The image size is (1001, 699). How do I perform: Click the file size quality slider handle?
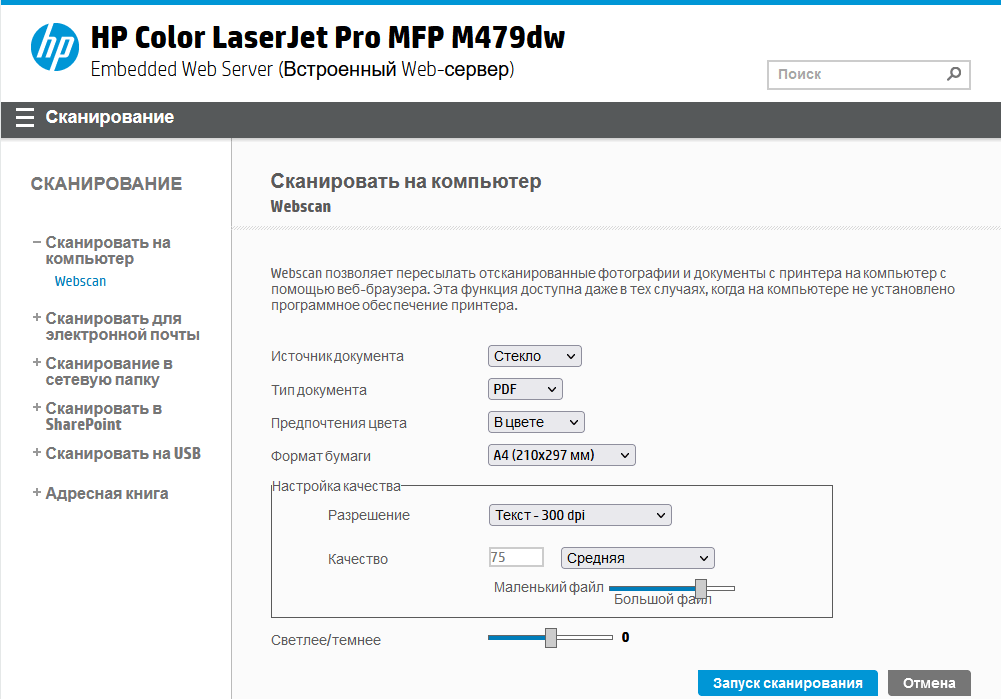(x=701, y=589)
